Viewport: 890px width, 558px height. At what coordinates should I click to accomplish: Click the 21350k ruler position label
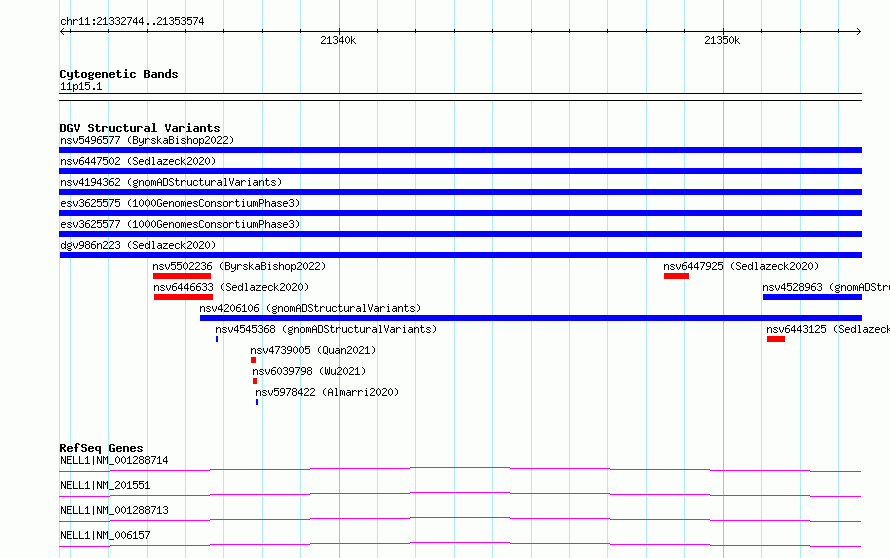coord(722,40)
